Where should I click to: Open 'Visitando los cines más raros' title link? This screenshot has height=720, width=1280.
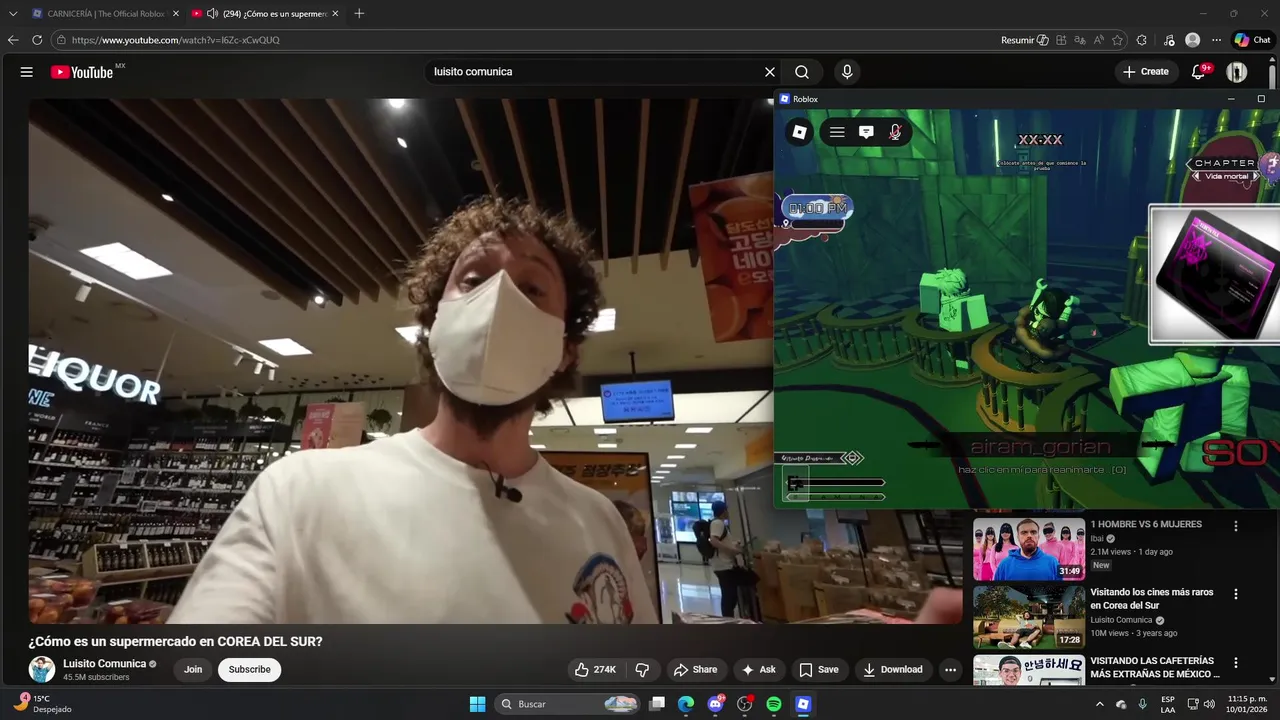[1152, 598]
